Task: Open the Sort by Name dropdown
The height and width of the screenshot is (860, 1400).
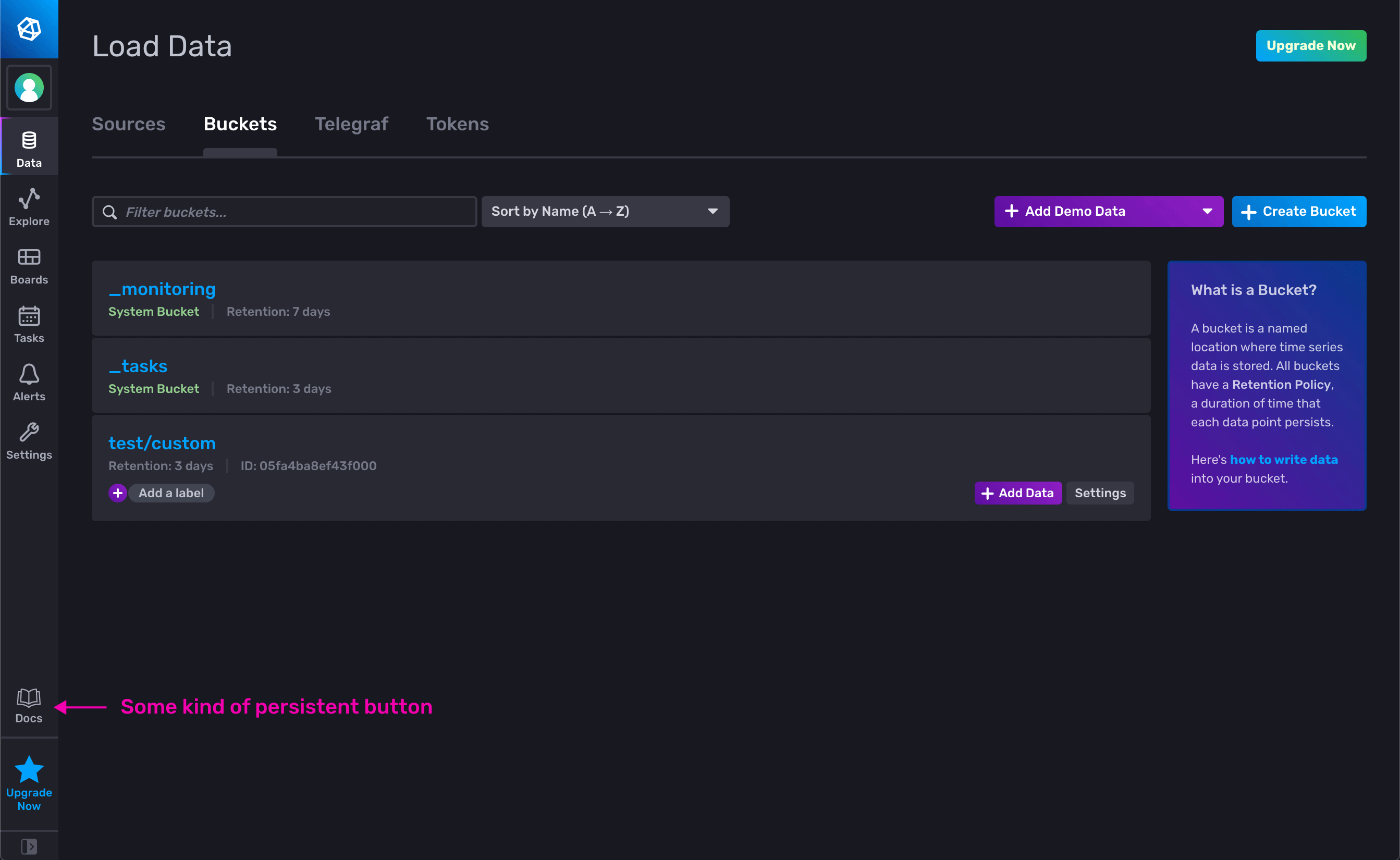Action: pos(605,212)
